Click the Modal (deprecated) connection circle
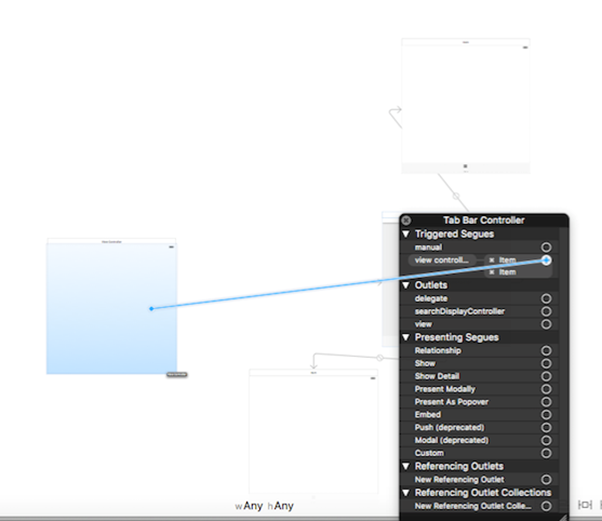Screen dimensions: 602x521 pos(546,440)
